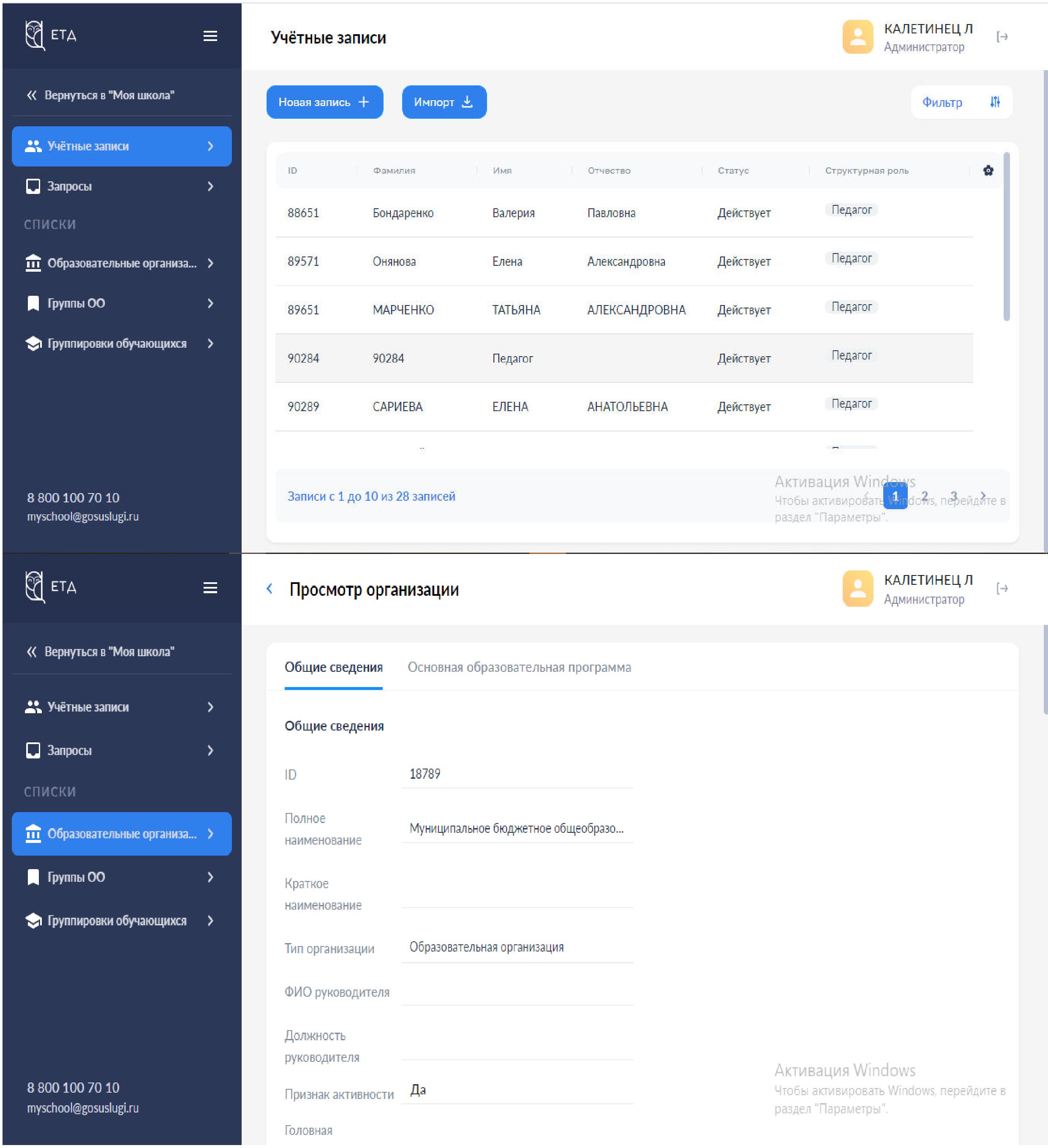This screenshot has width=1048, height=1148.
Task: Expand Запросы chevron in top sidebar
Action: click(211, 186)
